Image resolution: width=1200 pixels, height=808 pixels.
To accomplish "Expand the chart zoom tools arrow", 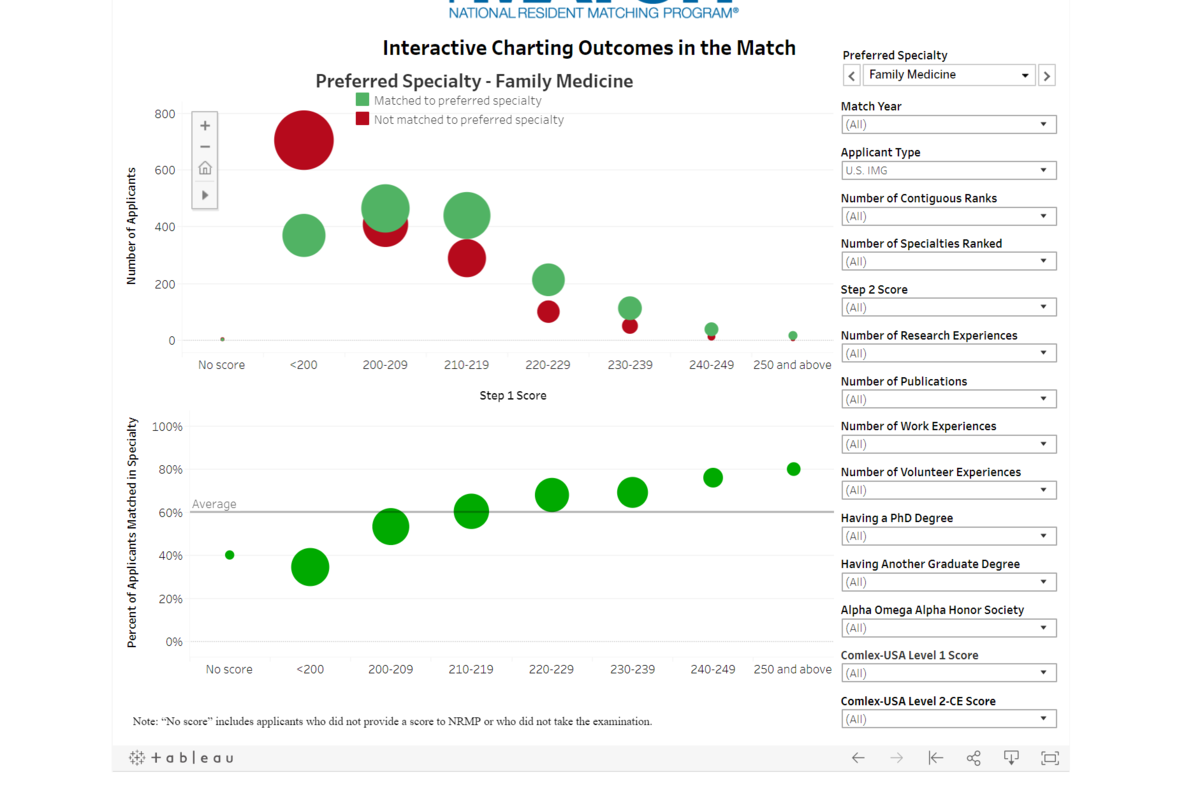I will coord(205,195).
